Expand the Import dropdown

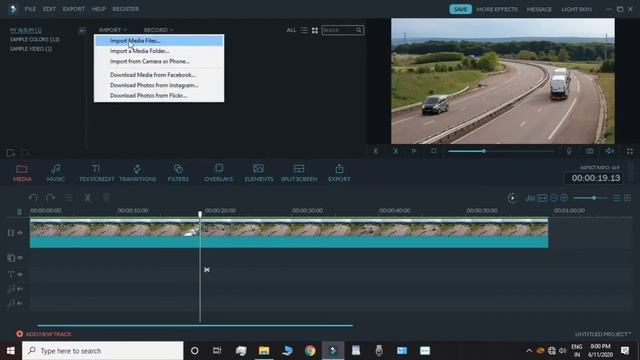click(x=113, y=30)
